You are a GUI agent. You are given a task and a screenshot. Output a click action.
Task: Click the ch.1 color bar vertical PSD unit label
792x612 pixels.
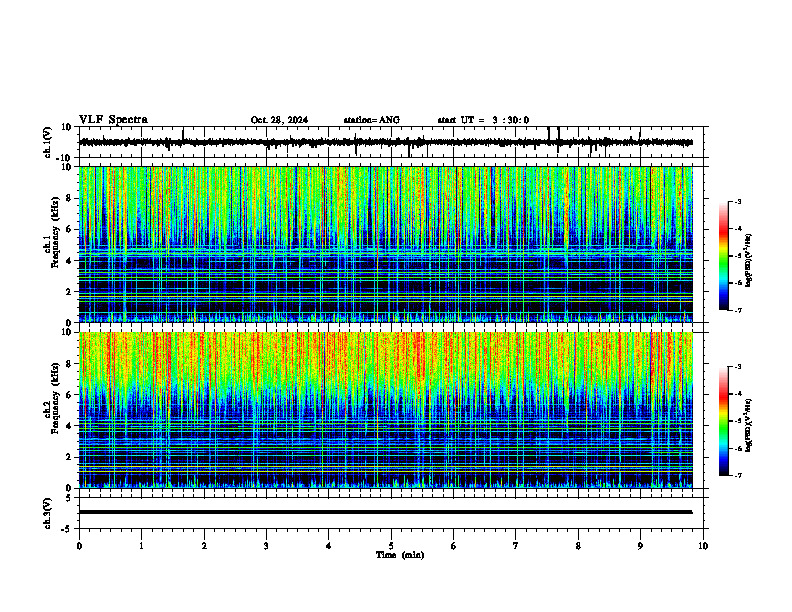point(749,260)
